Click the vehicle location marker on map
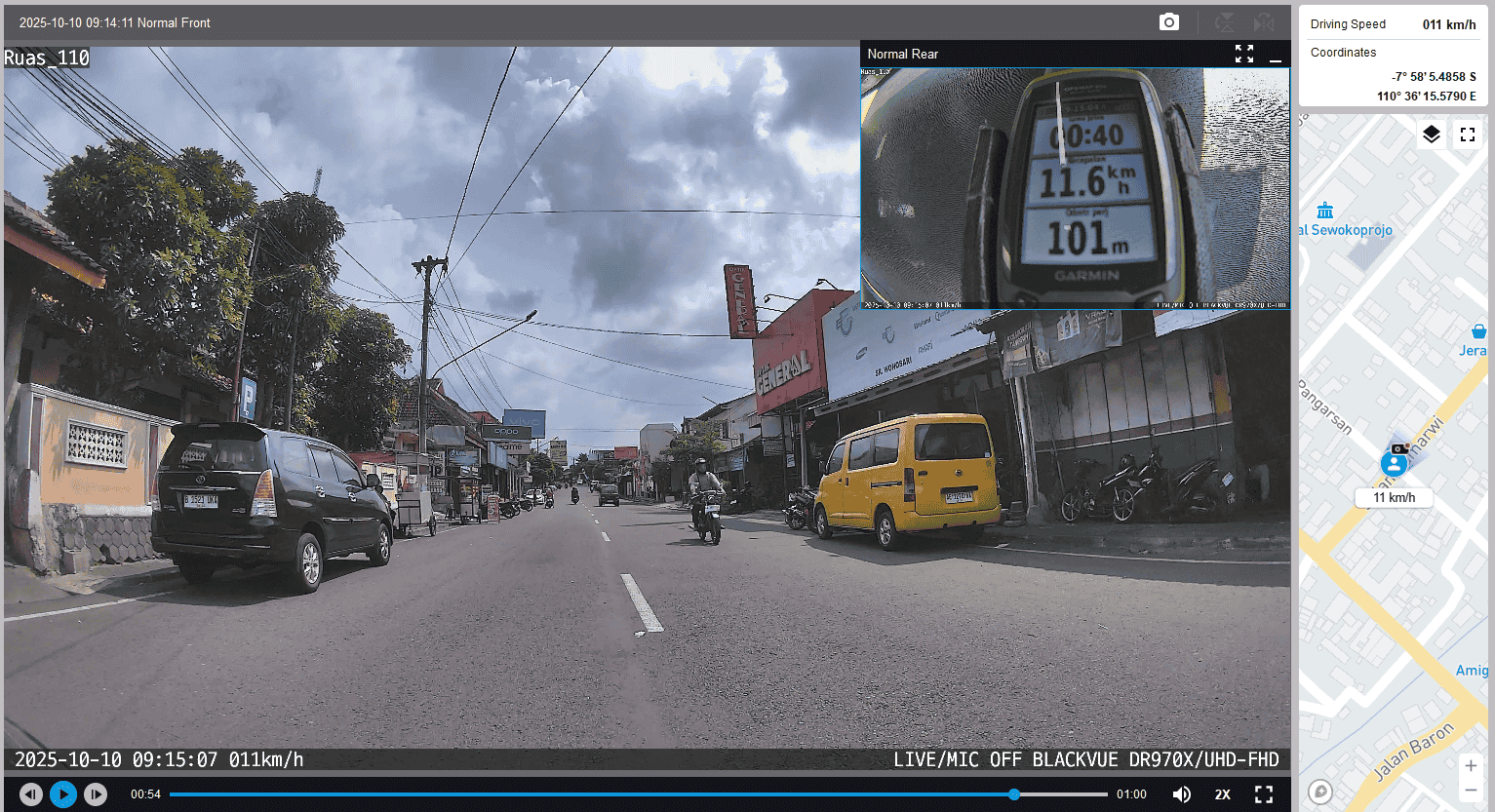Viewport: 1495px width, 812px height. point(1394,463)
